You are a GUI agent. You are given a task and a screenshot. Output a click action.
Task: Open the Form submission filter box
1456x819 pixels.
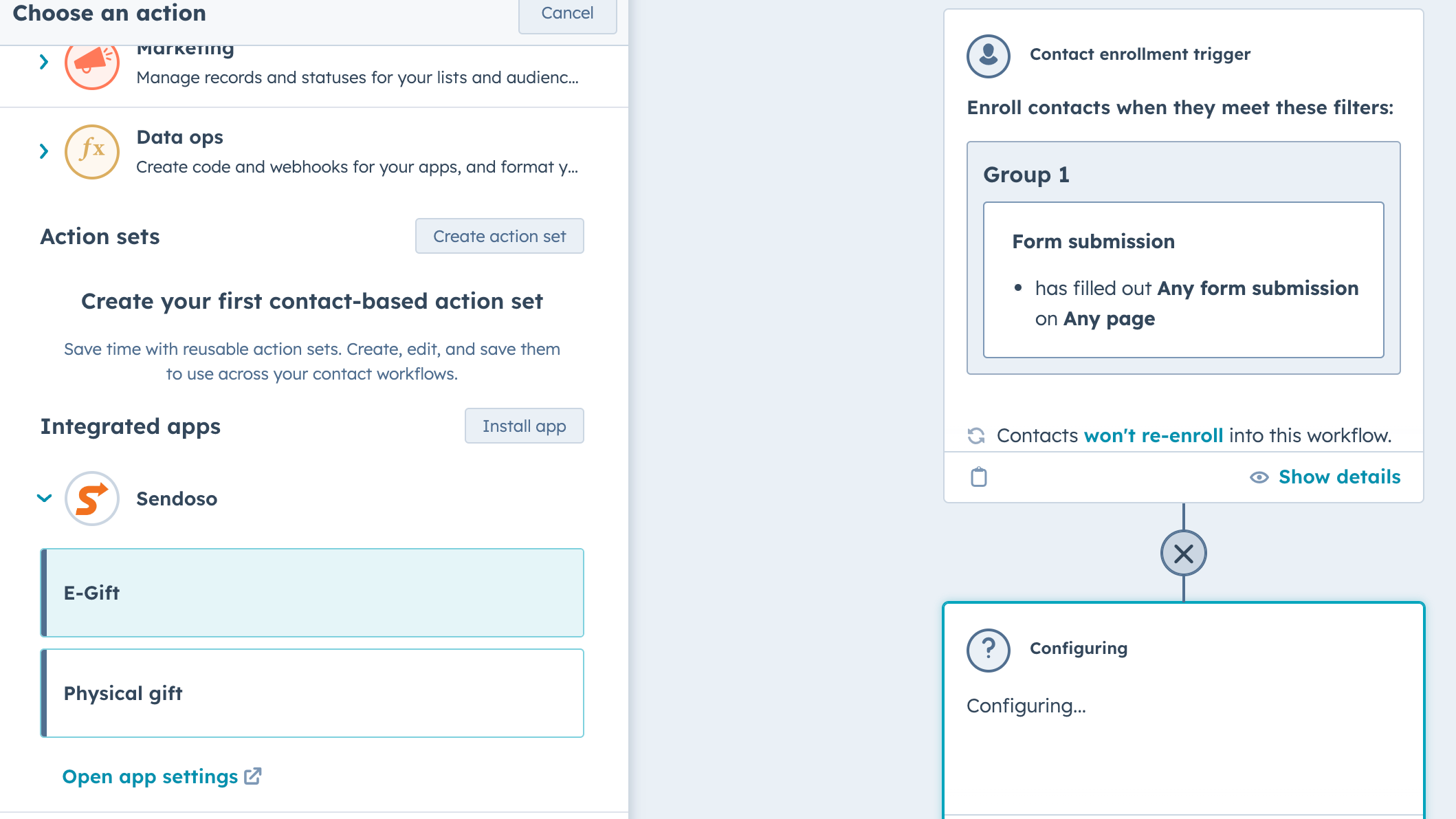1183,280
